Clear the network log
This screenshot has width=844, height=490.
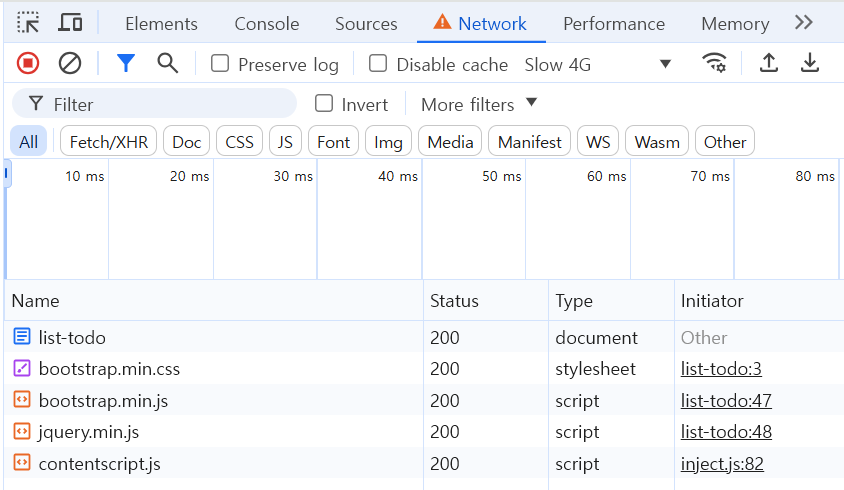coord(70,64)
